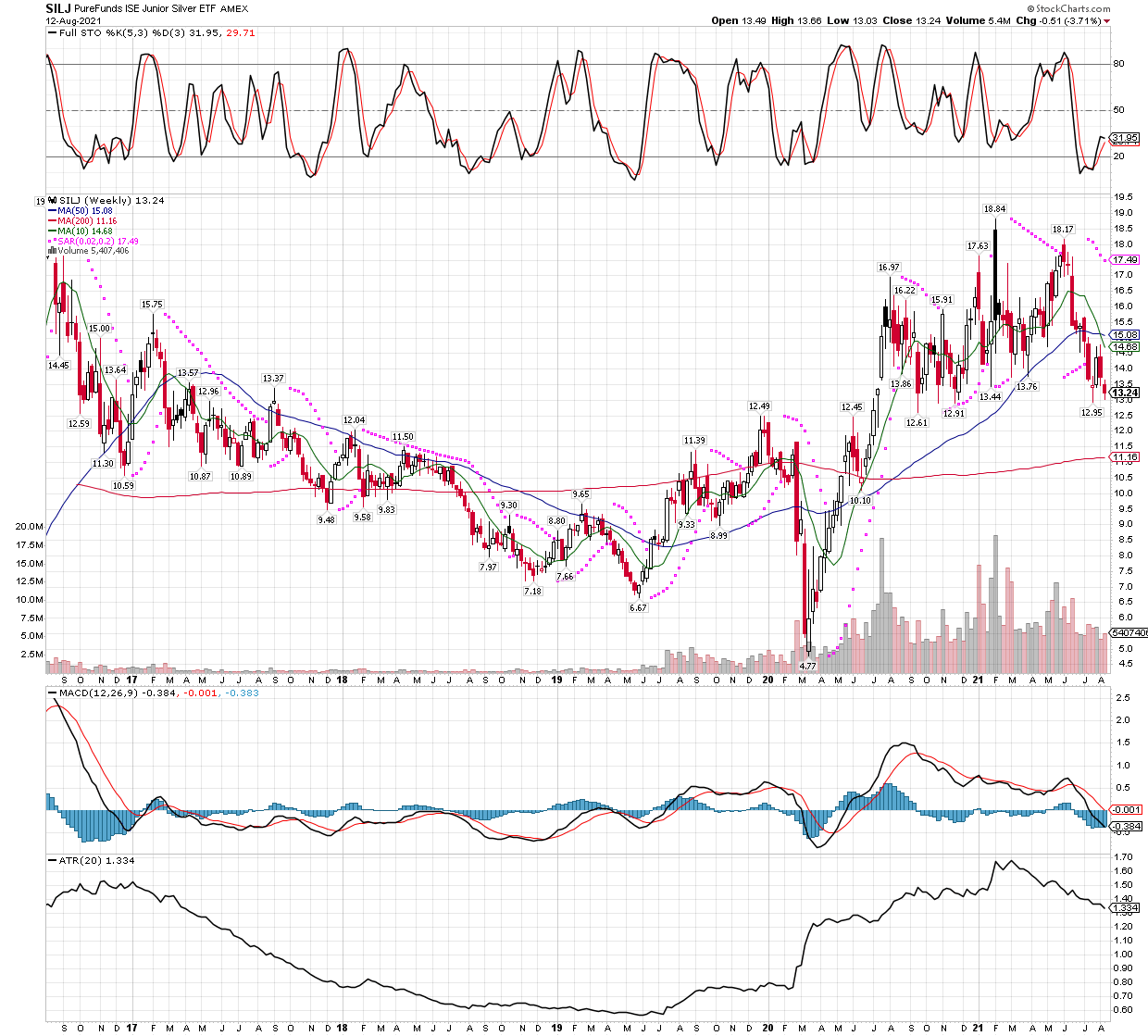The image size is (1148, 1036).
Task: Click the High 13.66 value in header
Action: [x=794, y=20]
